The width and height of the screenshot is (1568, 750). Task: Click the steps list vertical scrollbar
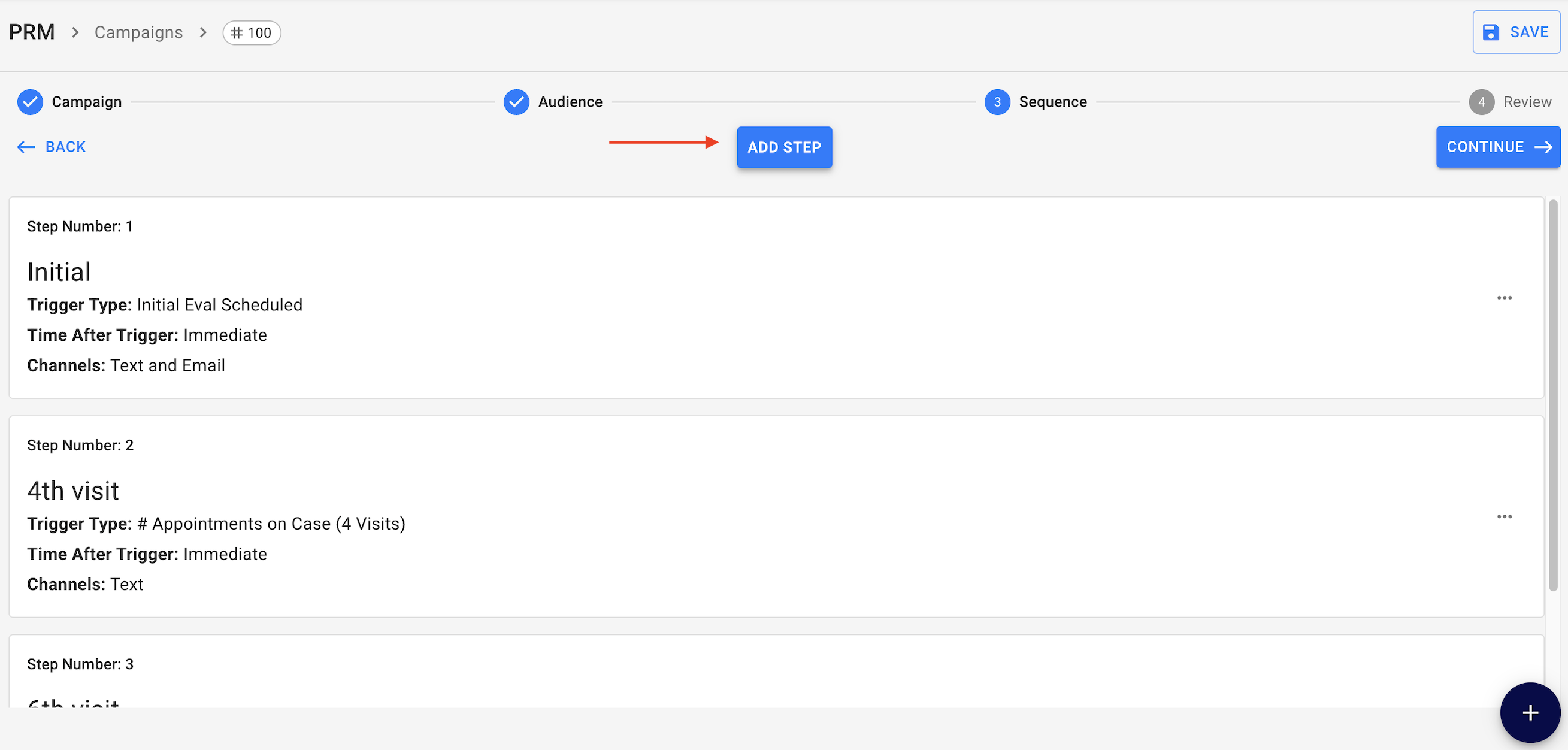click(1553, 396)
